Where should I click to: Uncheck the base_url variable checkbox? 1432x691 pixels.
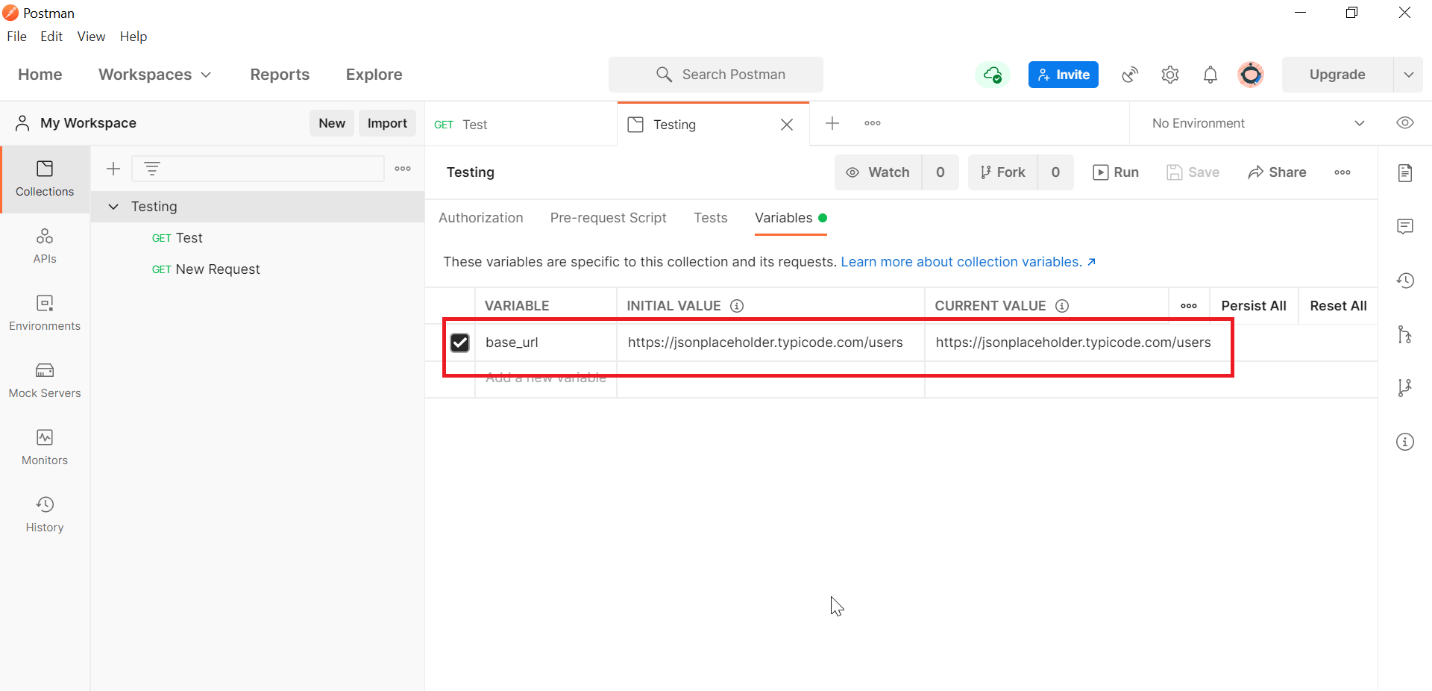(x=459, y=342)
